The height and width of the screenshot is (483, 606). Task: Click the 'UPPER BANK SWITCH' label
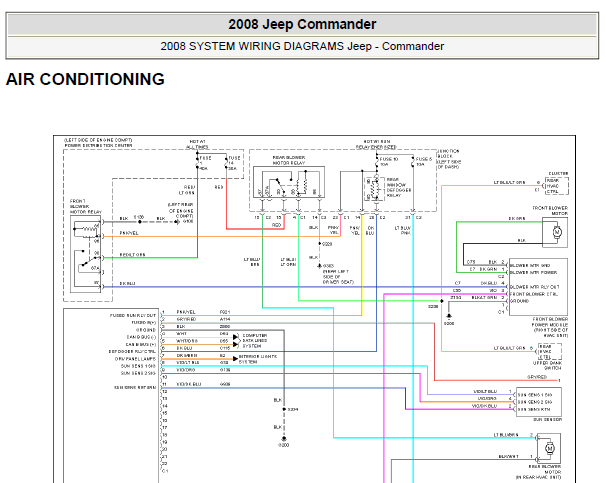point(547,366)
